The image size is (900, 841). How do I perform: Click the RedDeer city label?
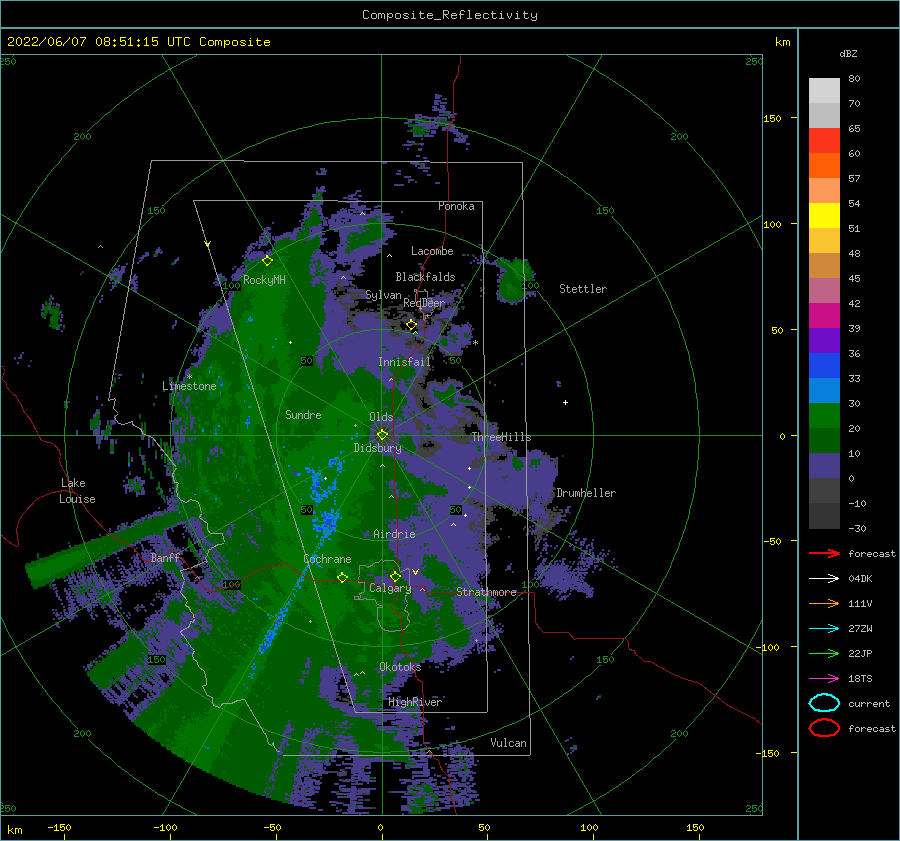click(x=424, y=303)
